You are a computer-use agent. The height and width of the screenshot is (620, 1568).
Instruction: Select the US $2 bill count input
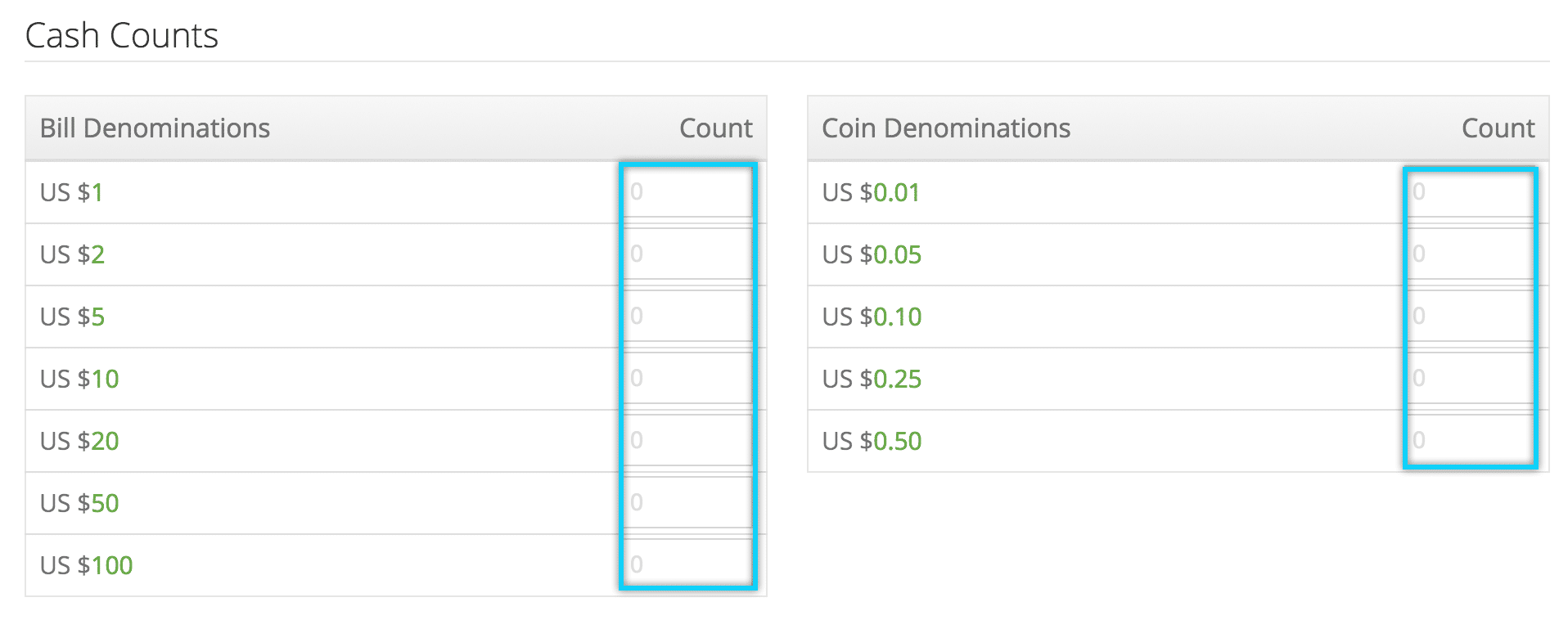tap(688, 254)
